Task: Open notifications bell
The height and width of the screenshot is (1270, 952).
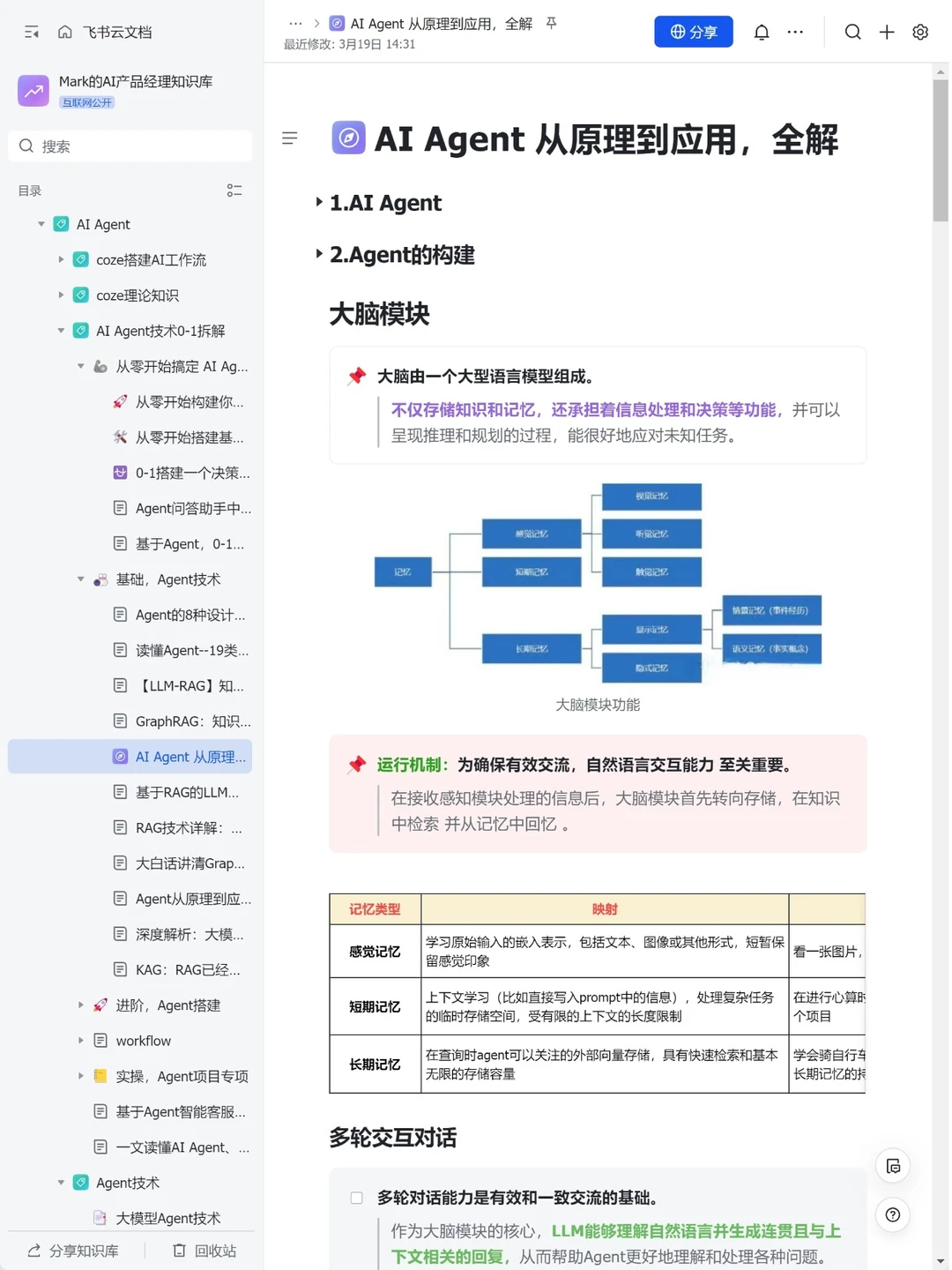Action: [x=762, y=32]
